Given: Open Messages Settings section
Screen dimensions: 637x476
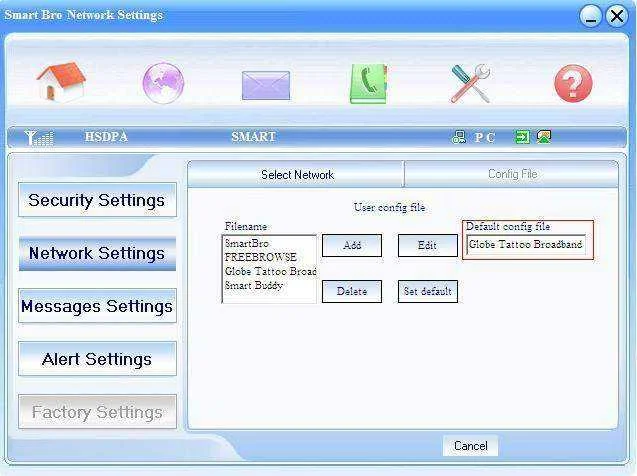Looking at the screenshot, I should click(x=97, y=306).
